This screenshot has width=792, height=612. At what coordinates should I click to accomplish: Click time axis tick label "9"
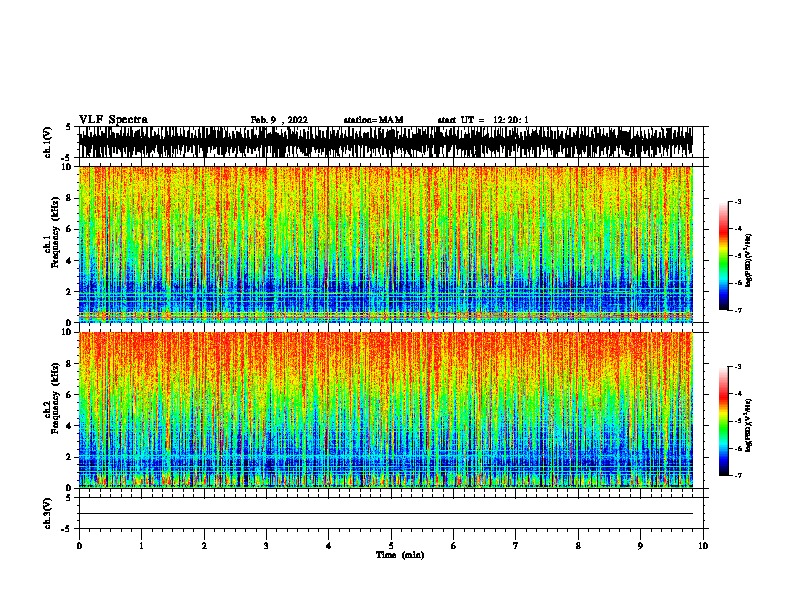pos(640,546)
